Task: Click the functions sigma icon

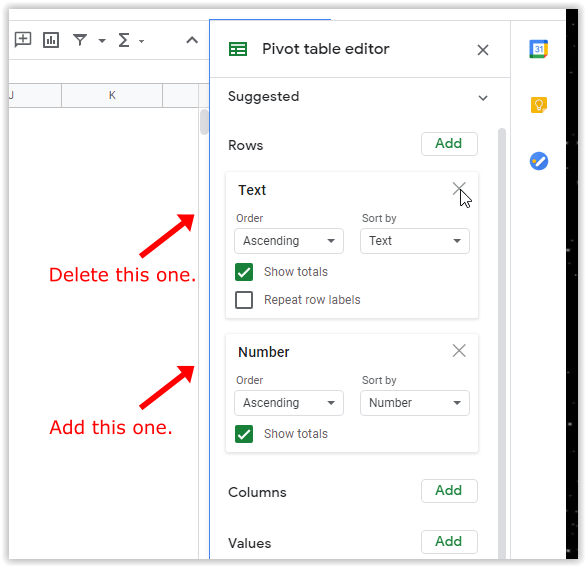Action: [x=124, y=40]
